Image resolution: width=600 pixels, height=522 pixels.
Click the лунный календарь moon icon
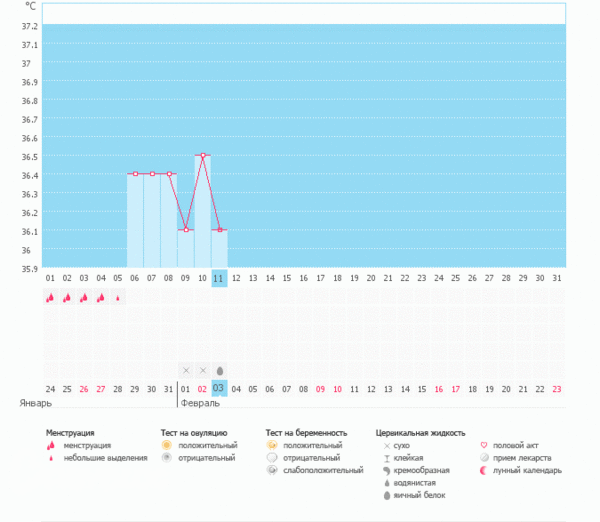485,470
